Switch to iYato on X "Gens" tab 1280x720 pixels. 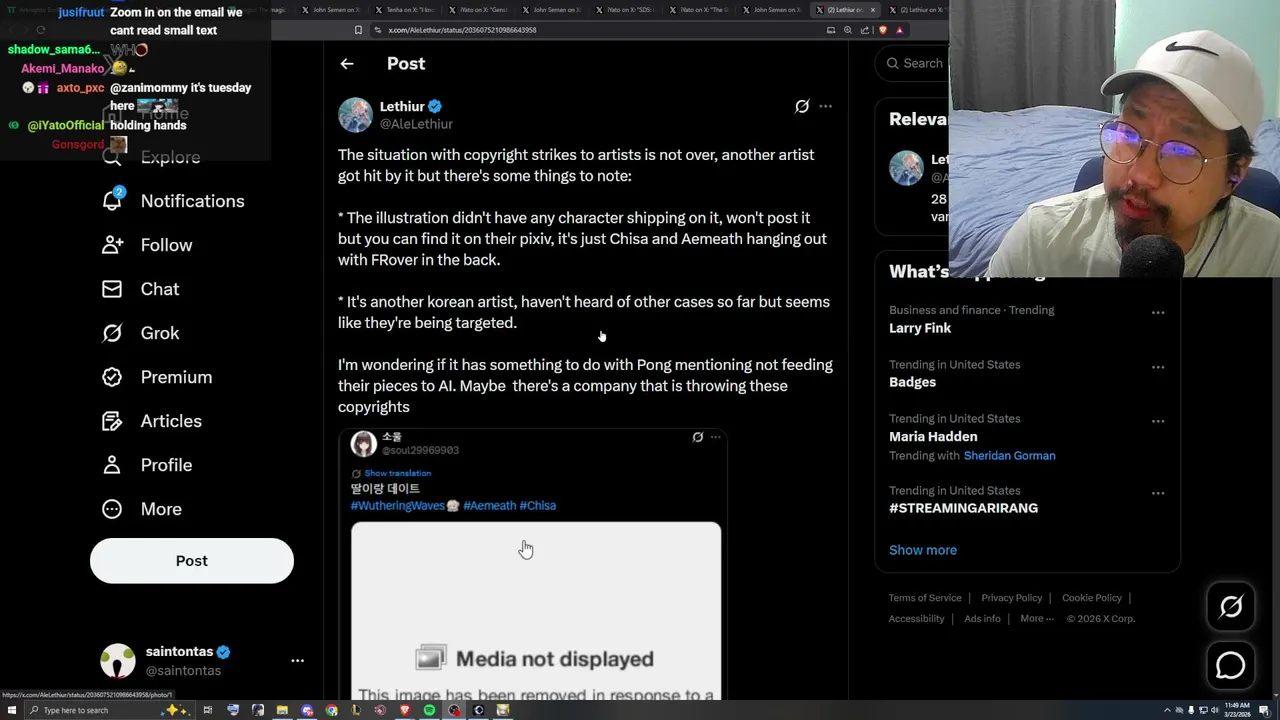[x=478, y=10]
